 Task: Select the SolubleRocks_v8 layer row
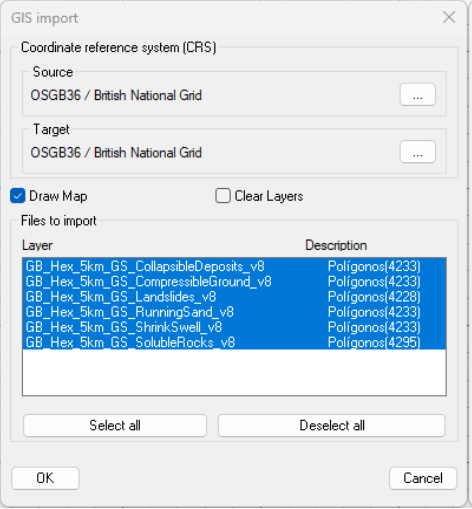[x=234, y=342]
